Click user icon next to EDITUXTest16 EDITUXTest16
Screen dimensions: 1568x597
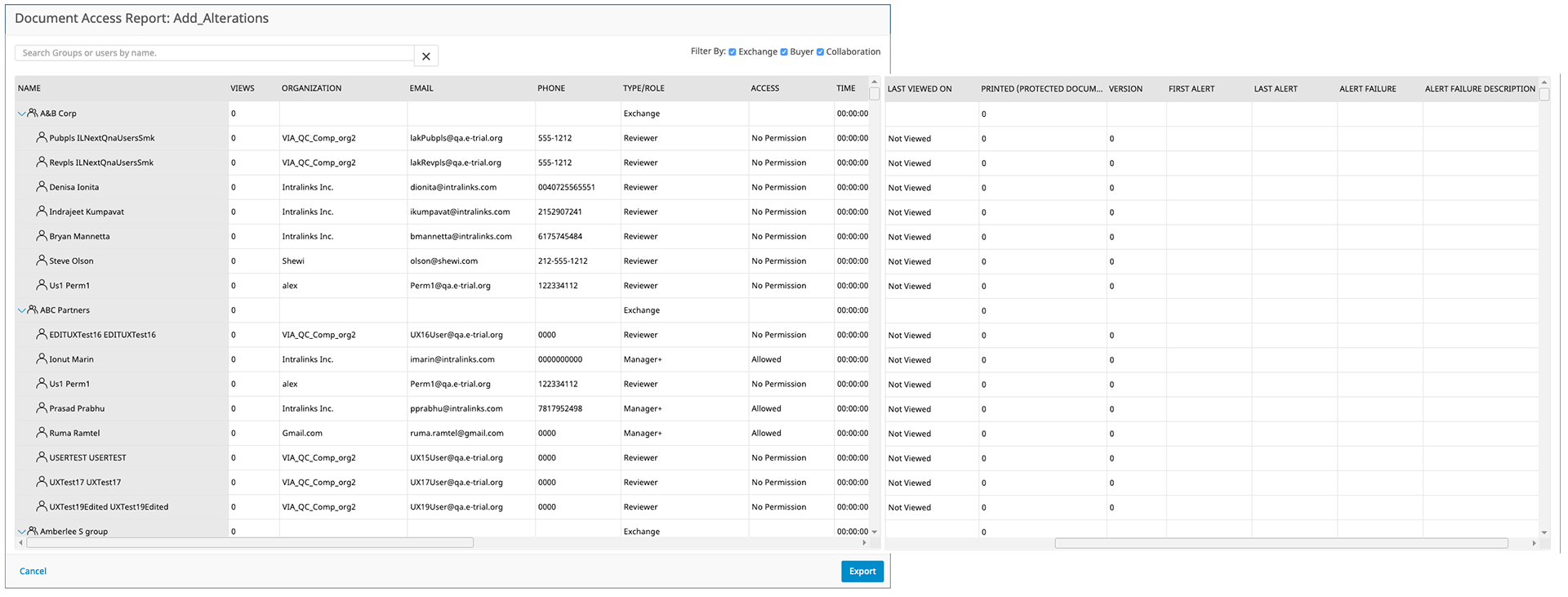pyautogui.click(x=42, y=334)
